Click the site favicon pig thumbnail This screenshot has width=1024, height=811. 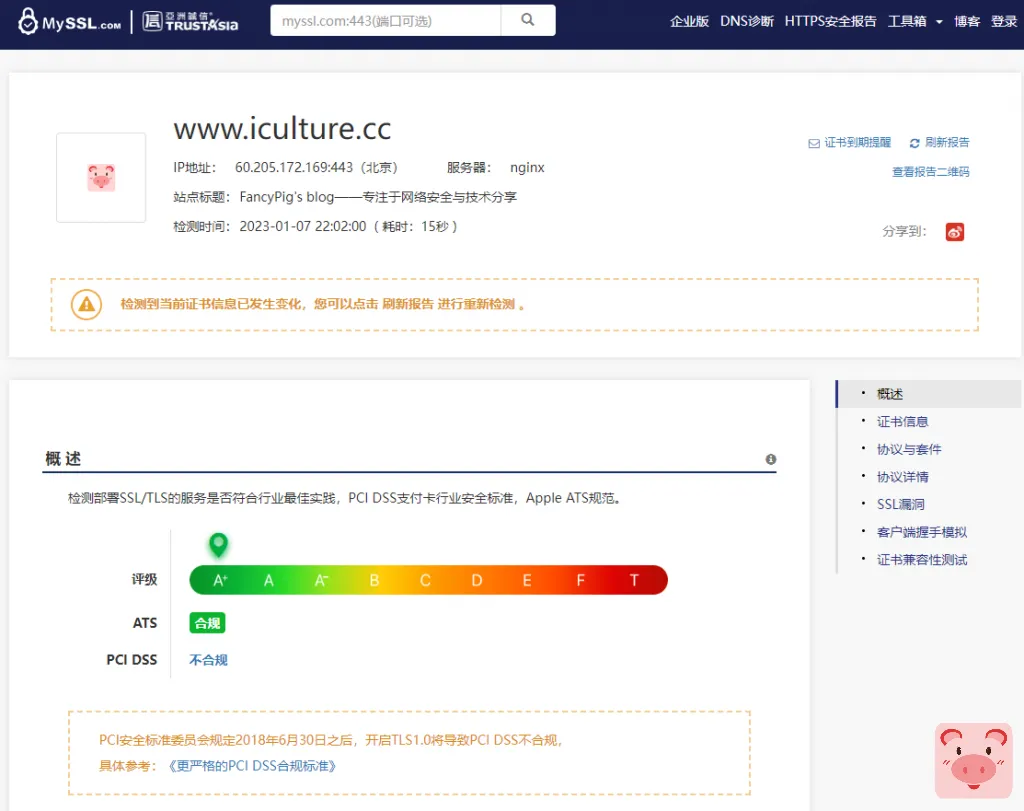[x=101, y=178]
